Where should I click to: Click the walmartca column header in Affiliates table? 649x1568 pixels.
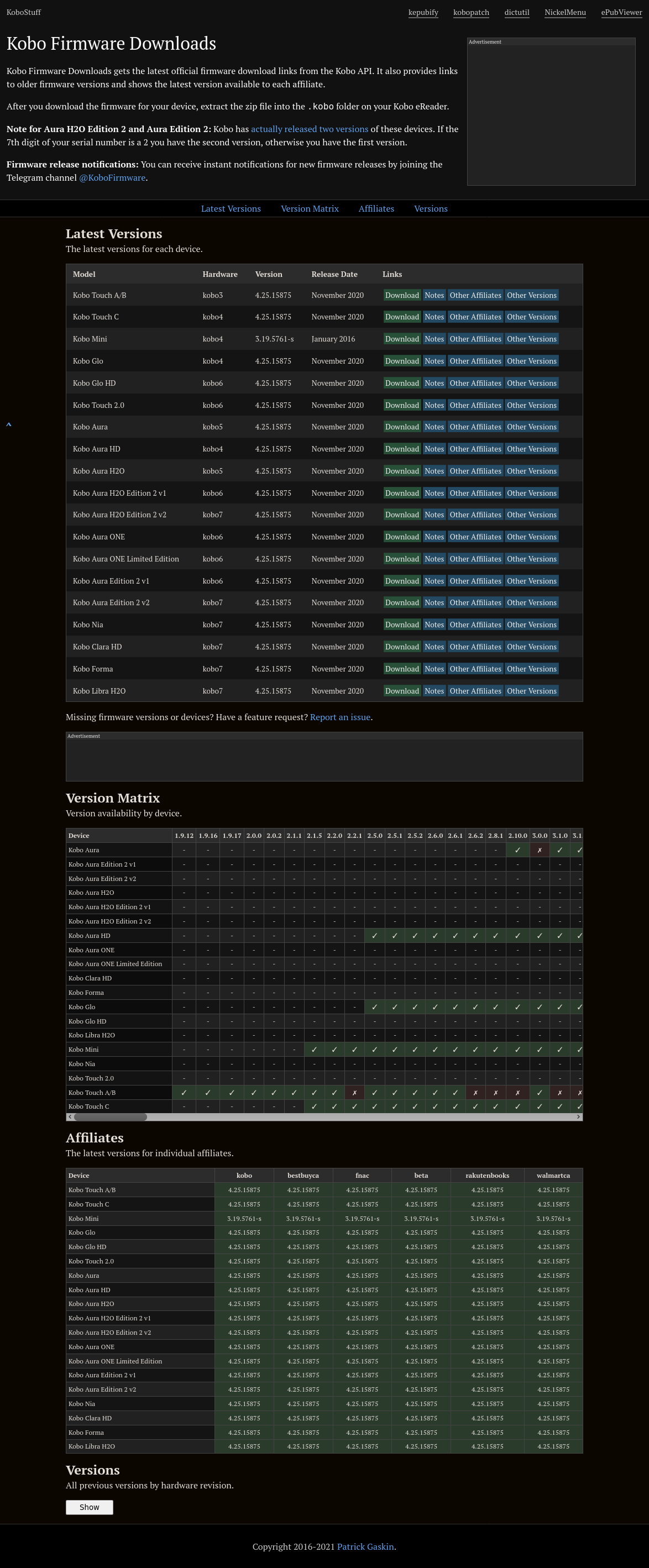coord(553,1176)
